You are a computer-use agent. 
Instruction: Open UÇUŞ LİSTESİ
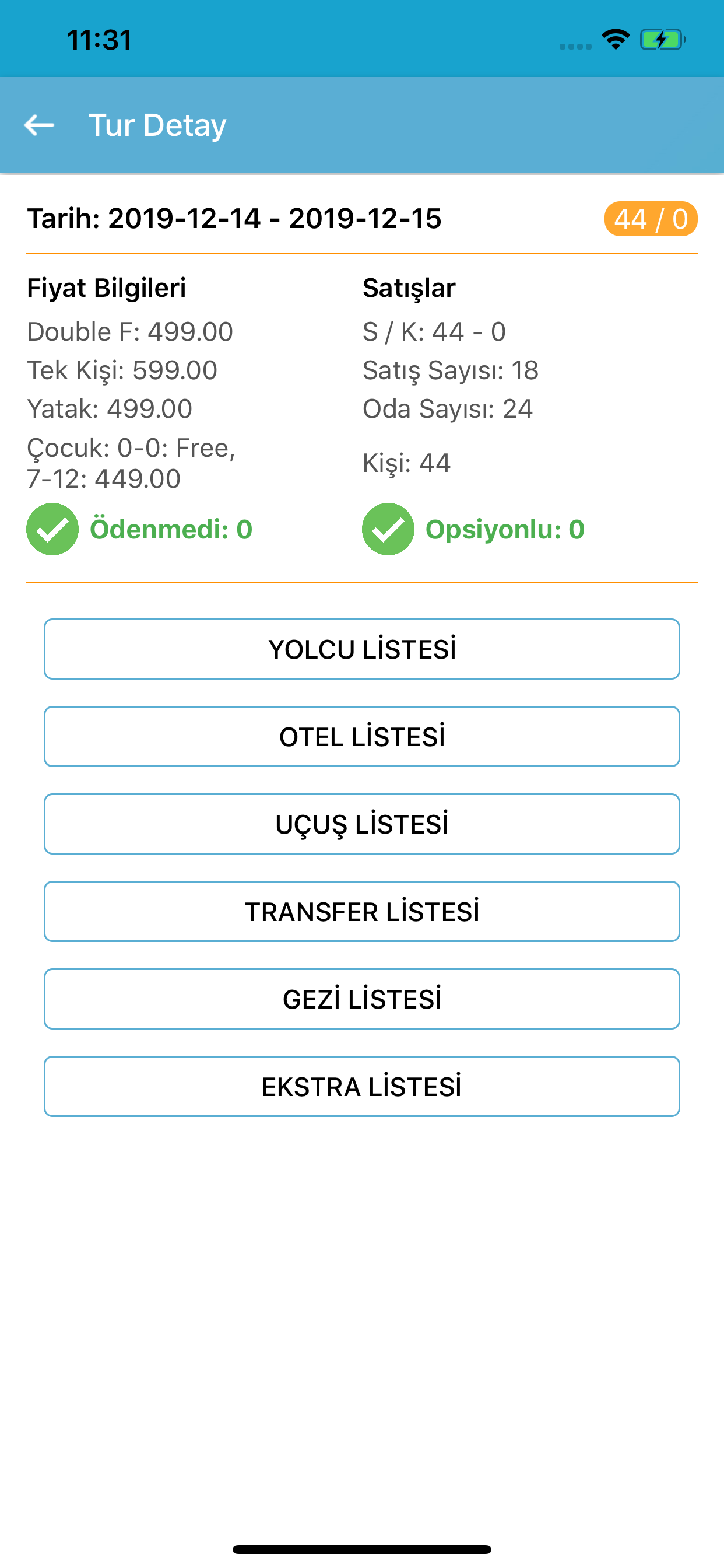point(362,824)
